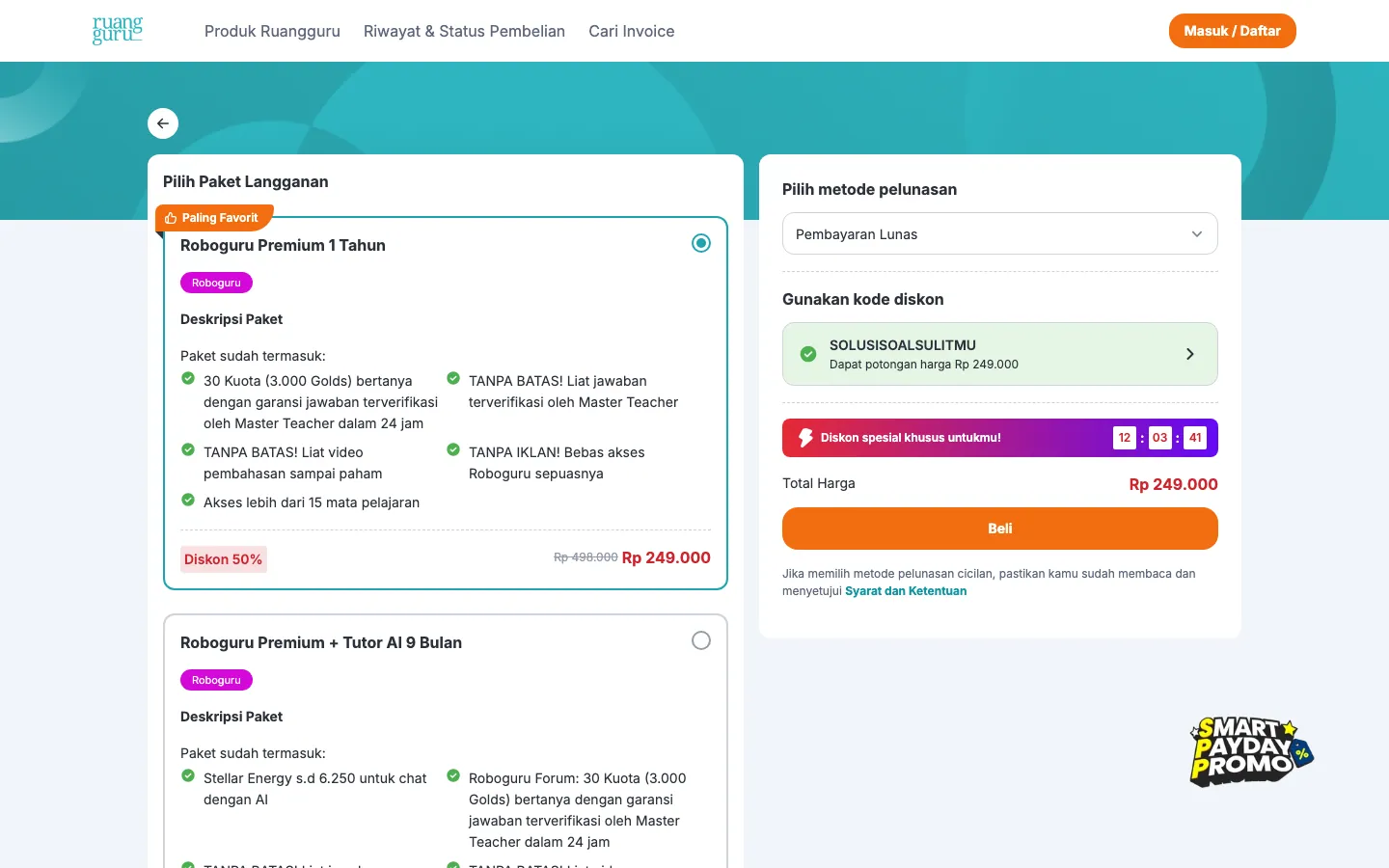
Task: Click the Masuk / Daftar button
Action: tap(1233, 31)
